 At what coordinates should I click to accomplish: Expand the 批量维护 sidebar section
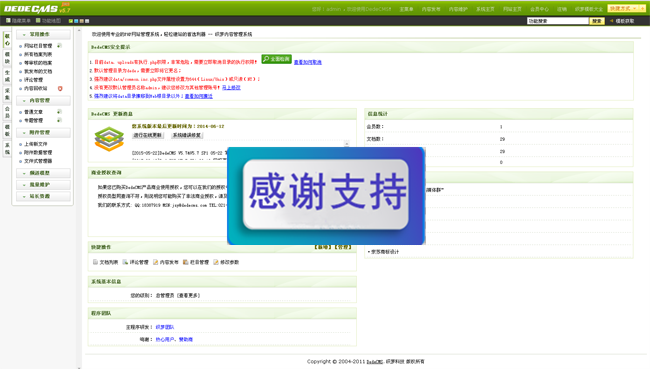(43, 184)
